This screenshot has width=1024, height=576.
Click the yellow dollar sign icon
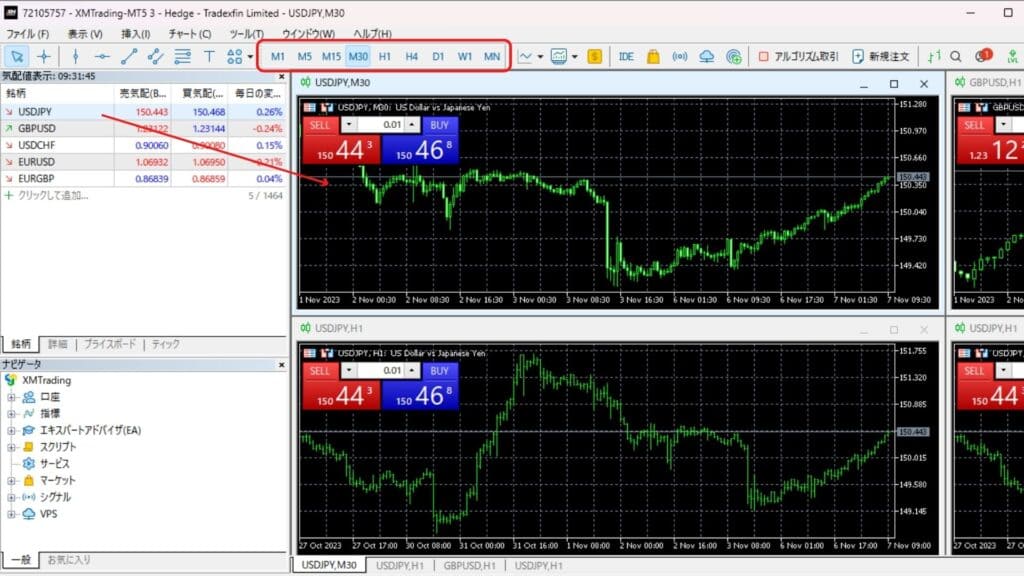click(x=594, y=57)
